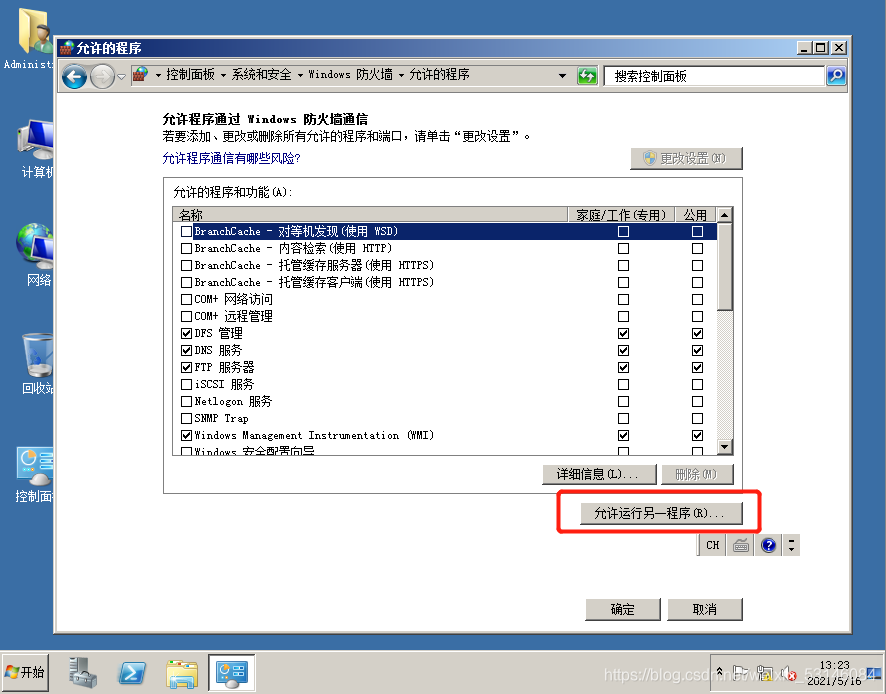Focus the 搜索控制面板 search field
886x694 pixels.
pos(714,76)
